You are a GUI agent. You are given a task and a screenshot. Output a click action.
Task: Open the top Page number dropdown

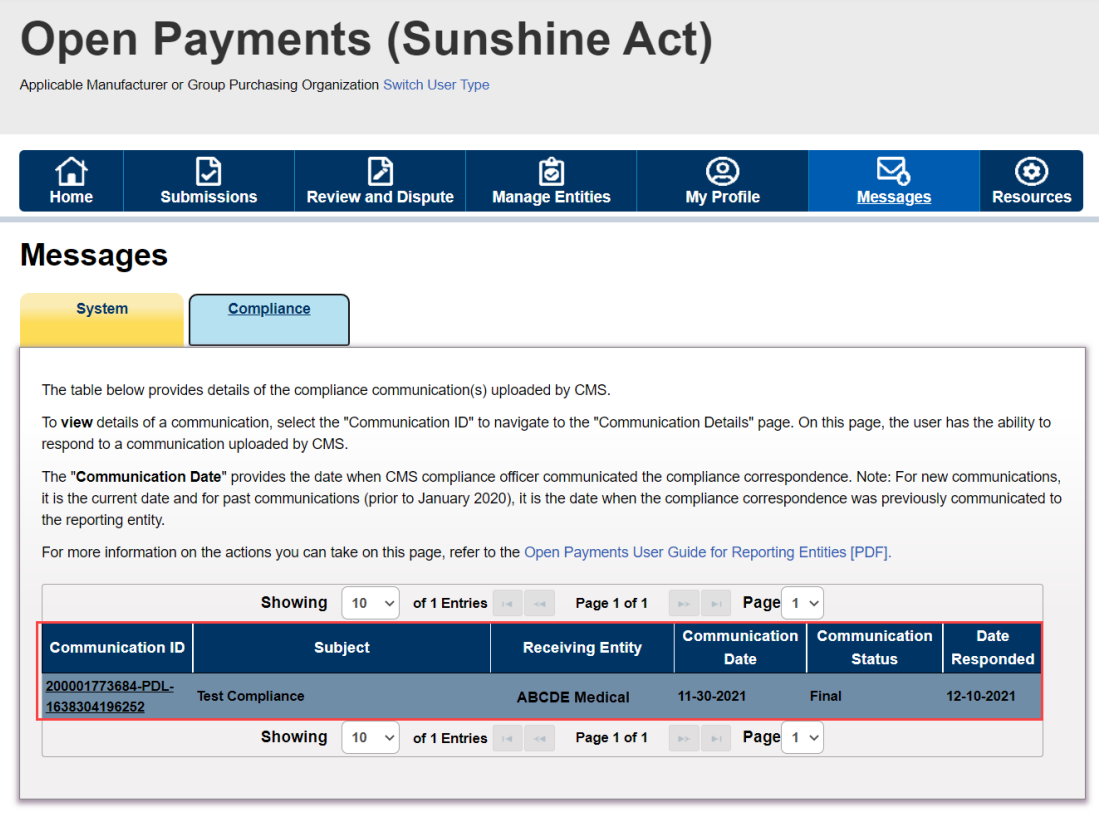coord(802,603)
